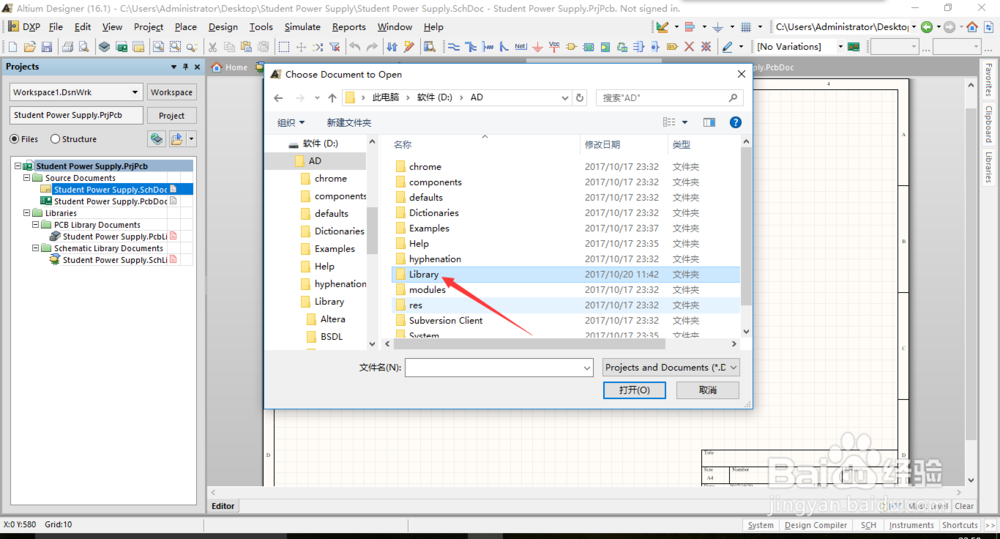This screenshot has width=1000, height=539.
Task: Open the Place menu
Action: point(186,27)
